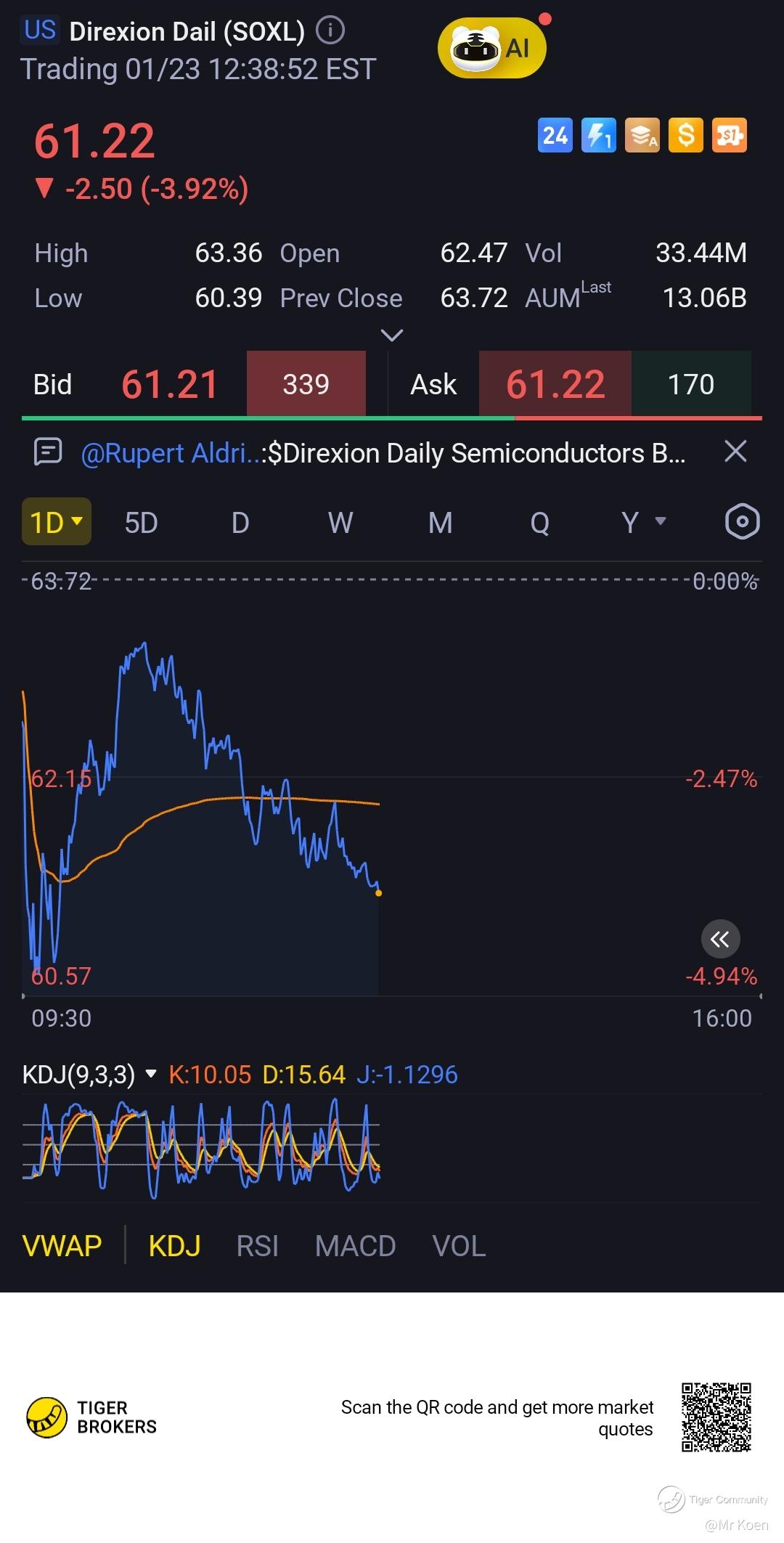Tap the -4.94% chart axis label
The image size is (784, 1543).
point(722,976)
